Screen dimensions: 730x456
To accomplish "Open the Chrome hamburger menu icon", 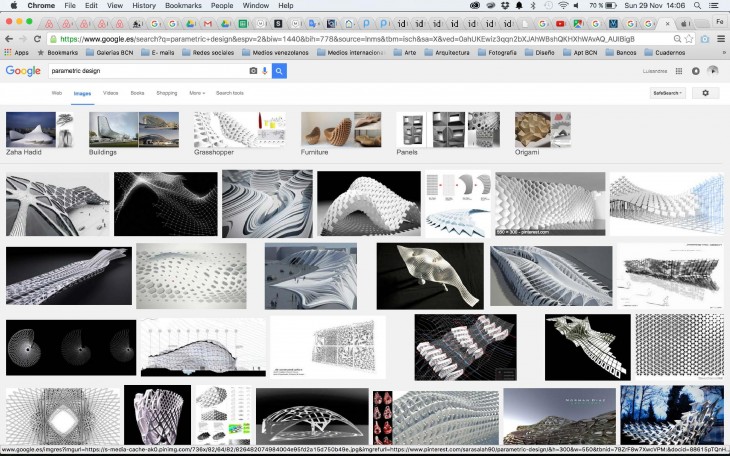I will (x=719, y=39).
